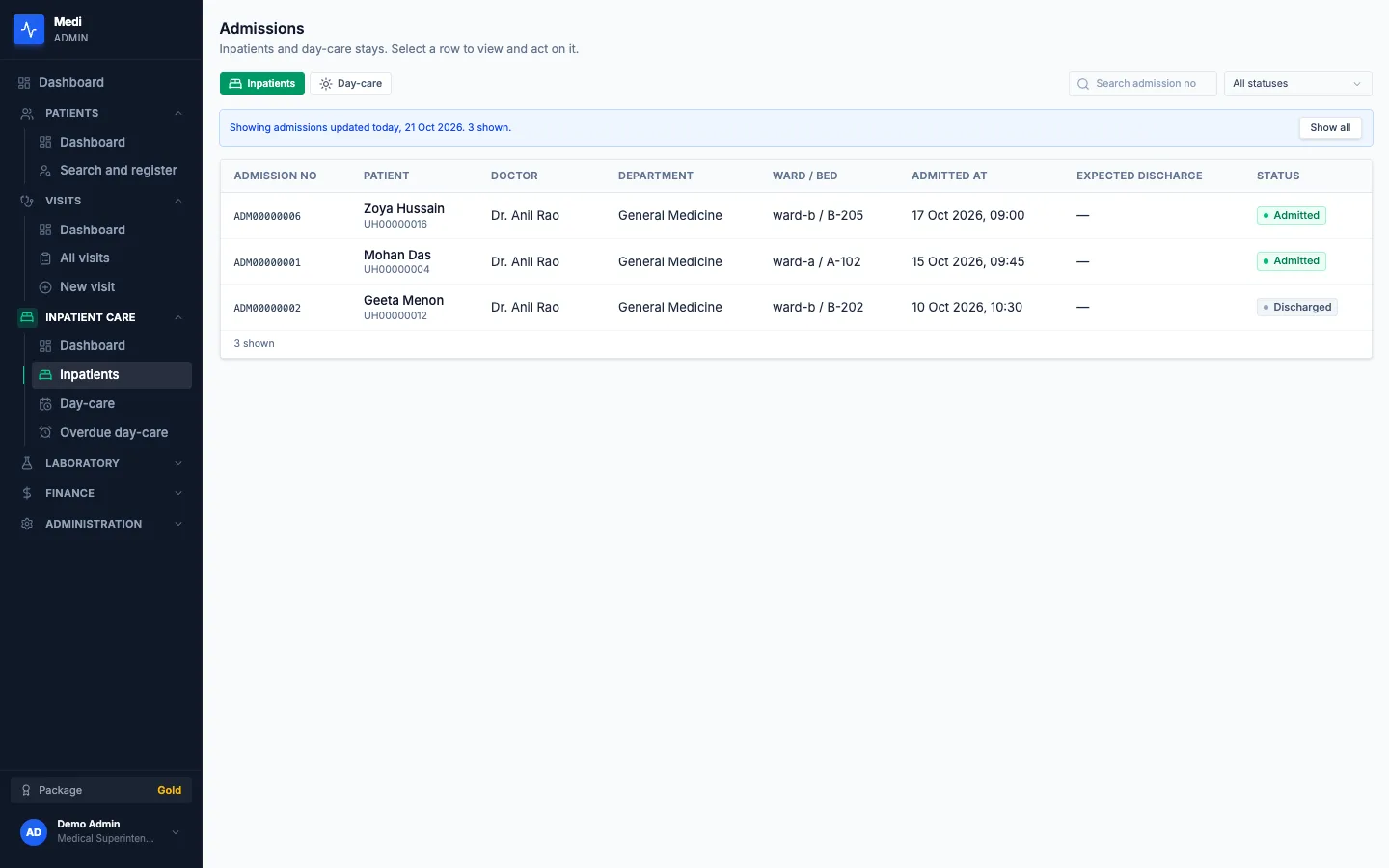Click the magnifier icon in admission search
Screen dimensions: 1389x868
point(1083,84)
